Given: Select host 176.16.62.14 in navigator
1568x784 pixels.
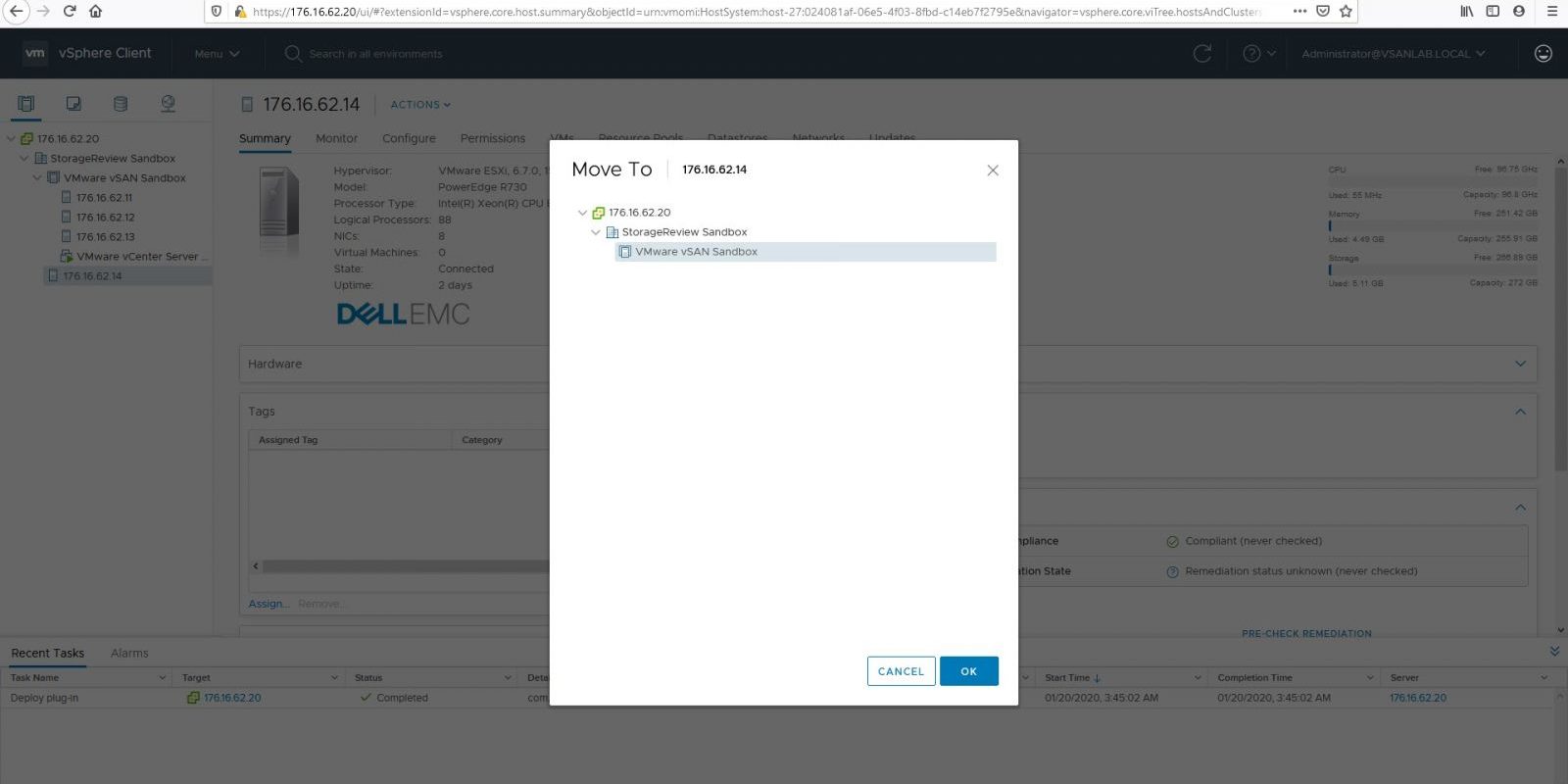Looking at the screenshot, I should pyautogui.click(x=92, y=276).
